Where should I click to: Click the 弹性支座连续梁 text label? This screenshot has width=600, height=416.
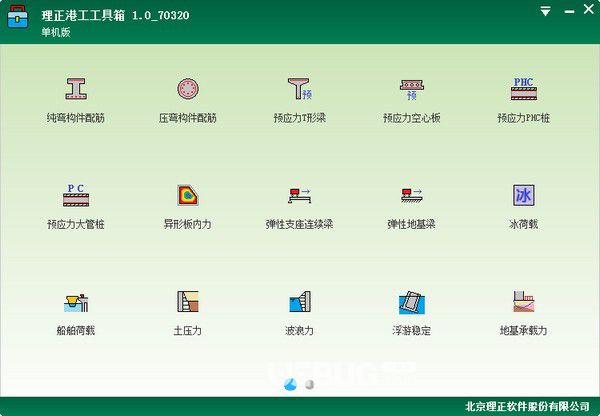(300, 224)
